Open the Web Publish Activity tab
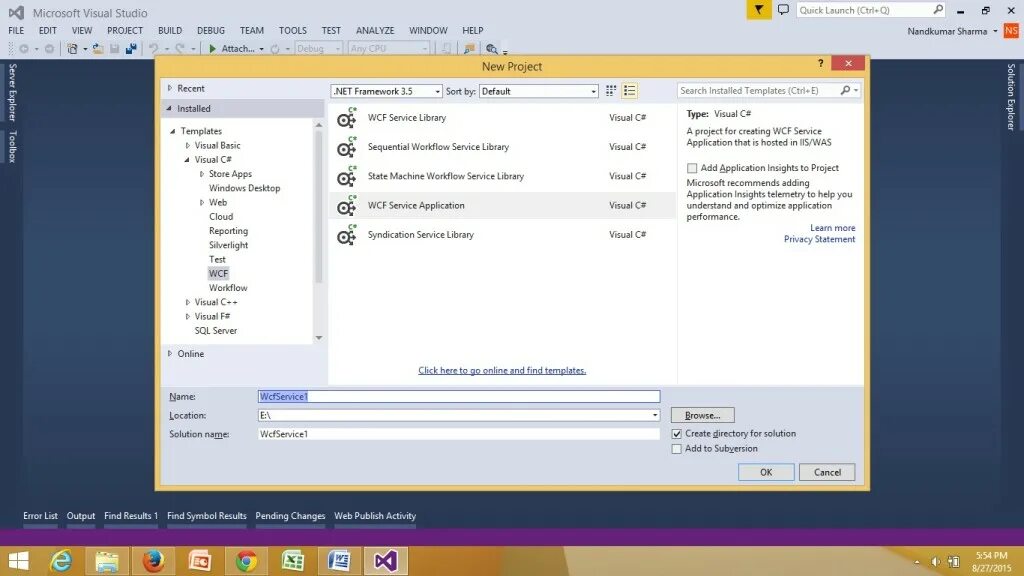 point(375,516)
